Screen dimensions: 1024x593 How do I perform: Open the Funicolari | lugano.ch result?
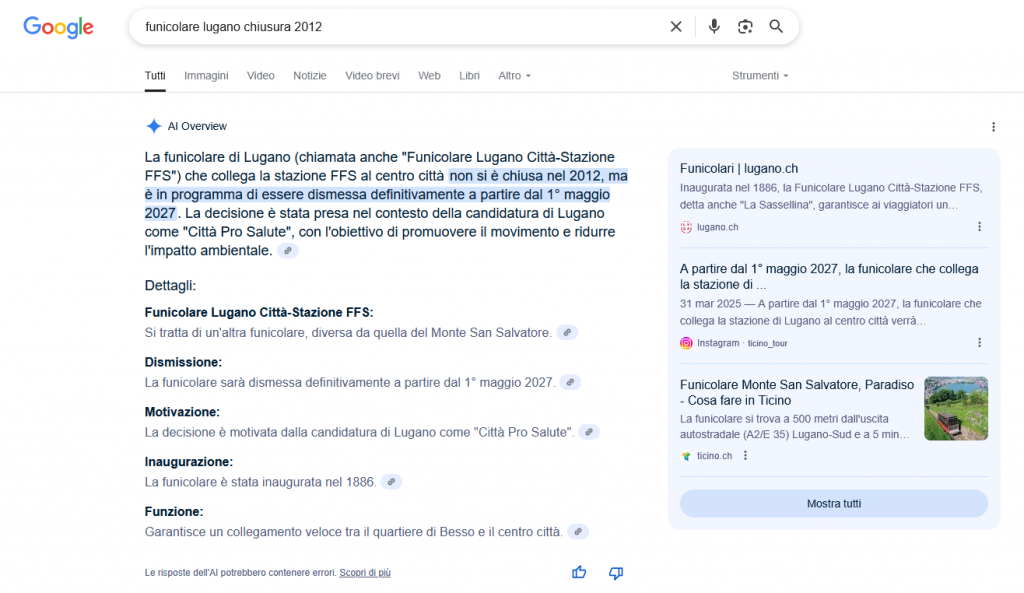point(739,168)
